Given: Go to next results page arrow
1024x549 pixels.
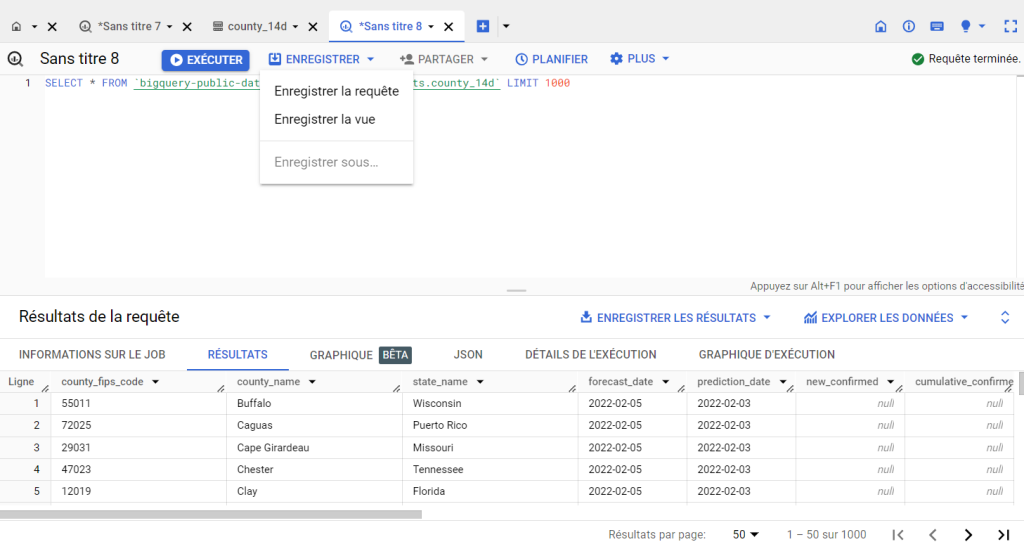Looking at the screenshot, I should (x=967, y=535).
